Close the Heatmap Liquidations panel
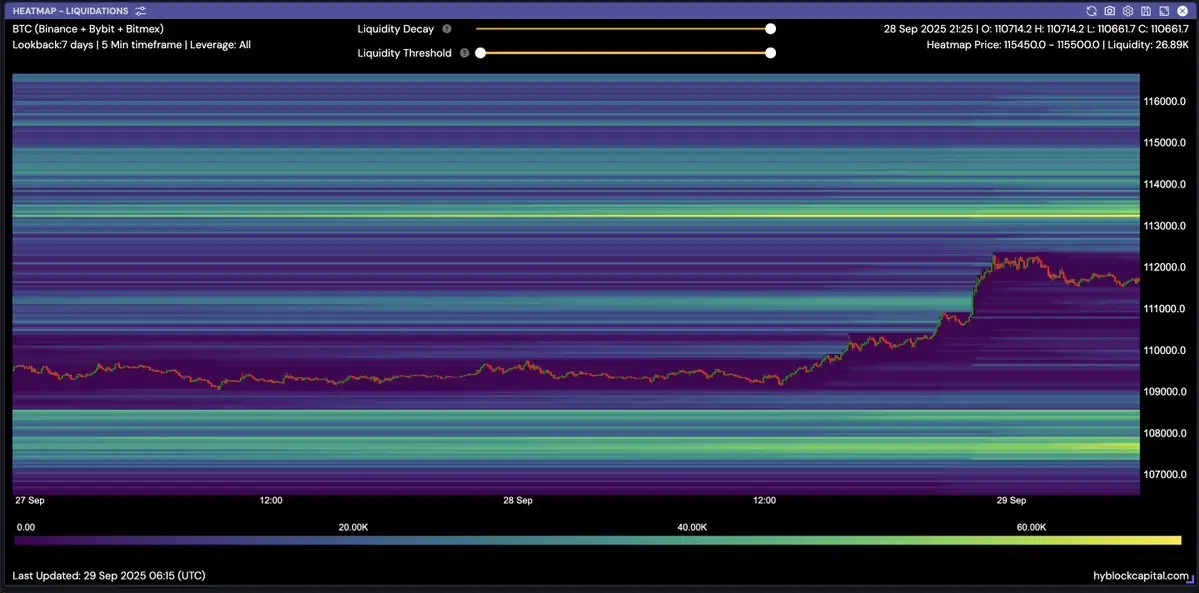The image size is (1199, 593). 1181,11
